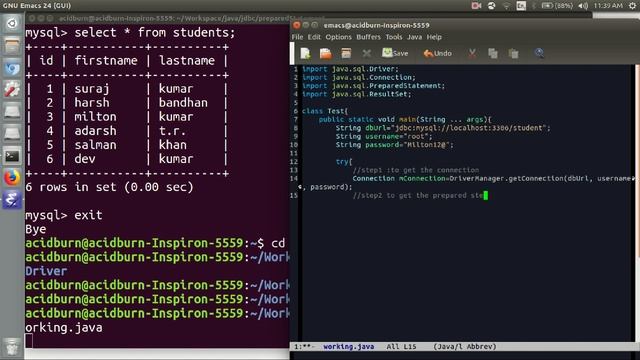Image resolution: width=640 pixels, height=360 pixels.
Task: Click the round indicator icon beside recorder
Action: (x=491, y=6)
